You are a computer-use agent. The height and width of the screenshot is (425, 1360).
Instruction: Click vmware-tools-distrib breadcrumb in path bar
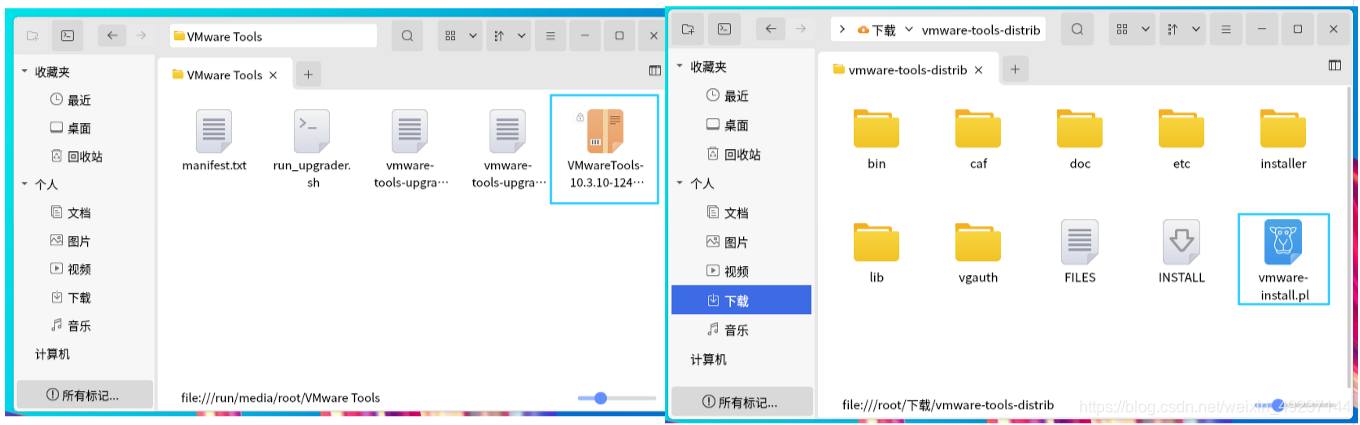981,30
